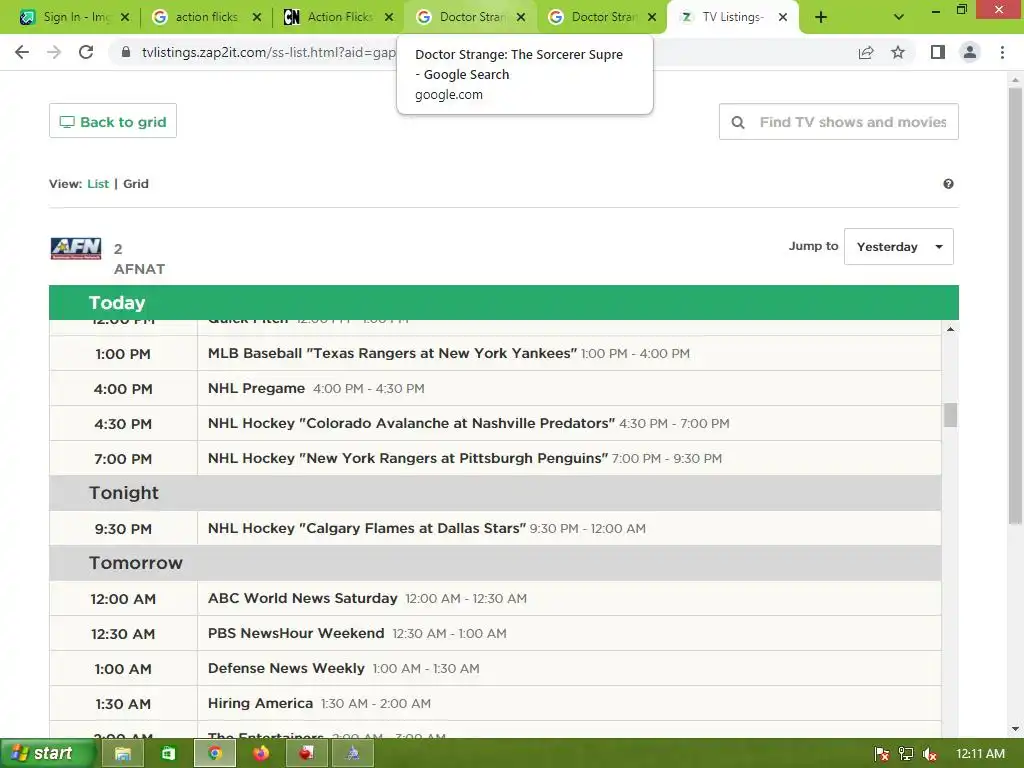Click the 4:30 PM time cell
The height and width of the screenshot is (768, 1024).
click(123, 423)
